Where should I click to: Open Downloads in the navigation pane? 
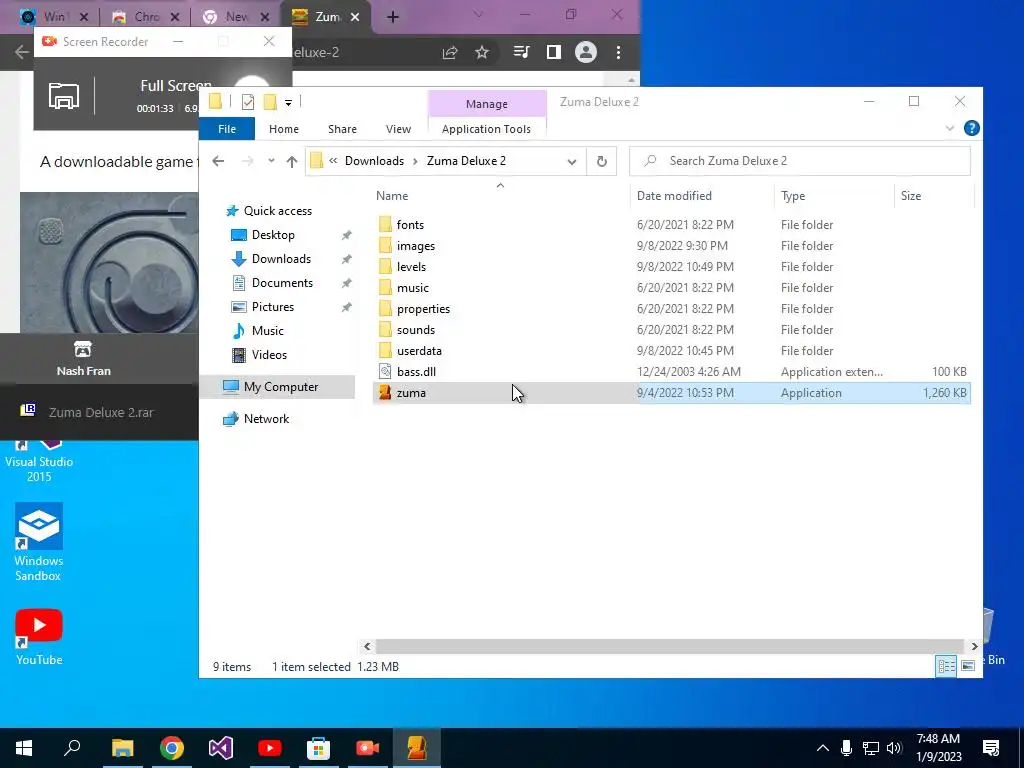coord(281,259)
